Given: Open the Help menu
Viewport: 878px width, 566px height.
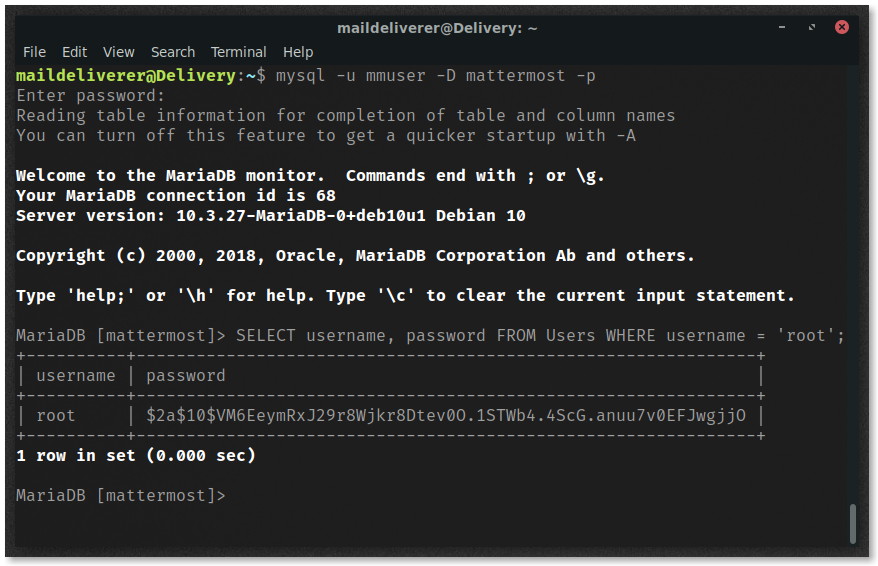Looking at the screenshot, I should click(x=298, y=52).
